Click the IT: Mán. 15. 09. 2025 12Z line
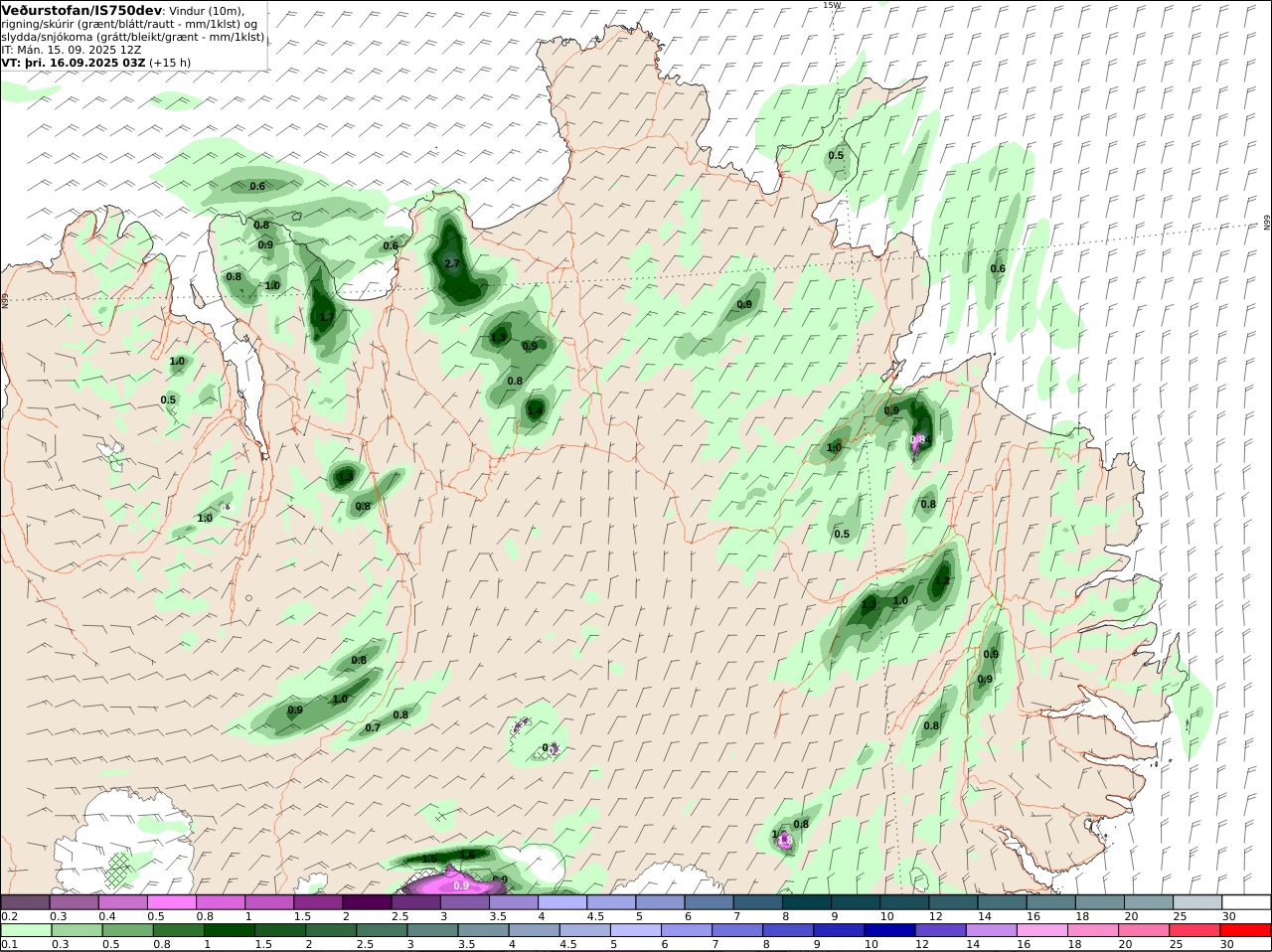1272x952 pixels. [72, 50]
